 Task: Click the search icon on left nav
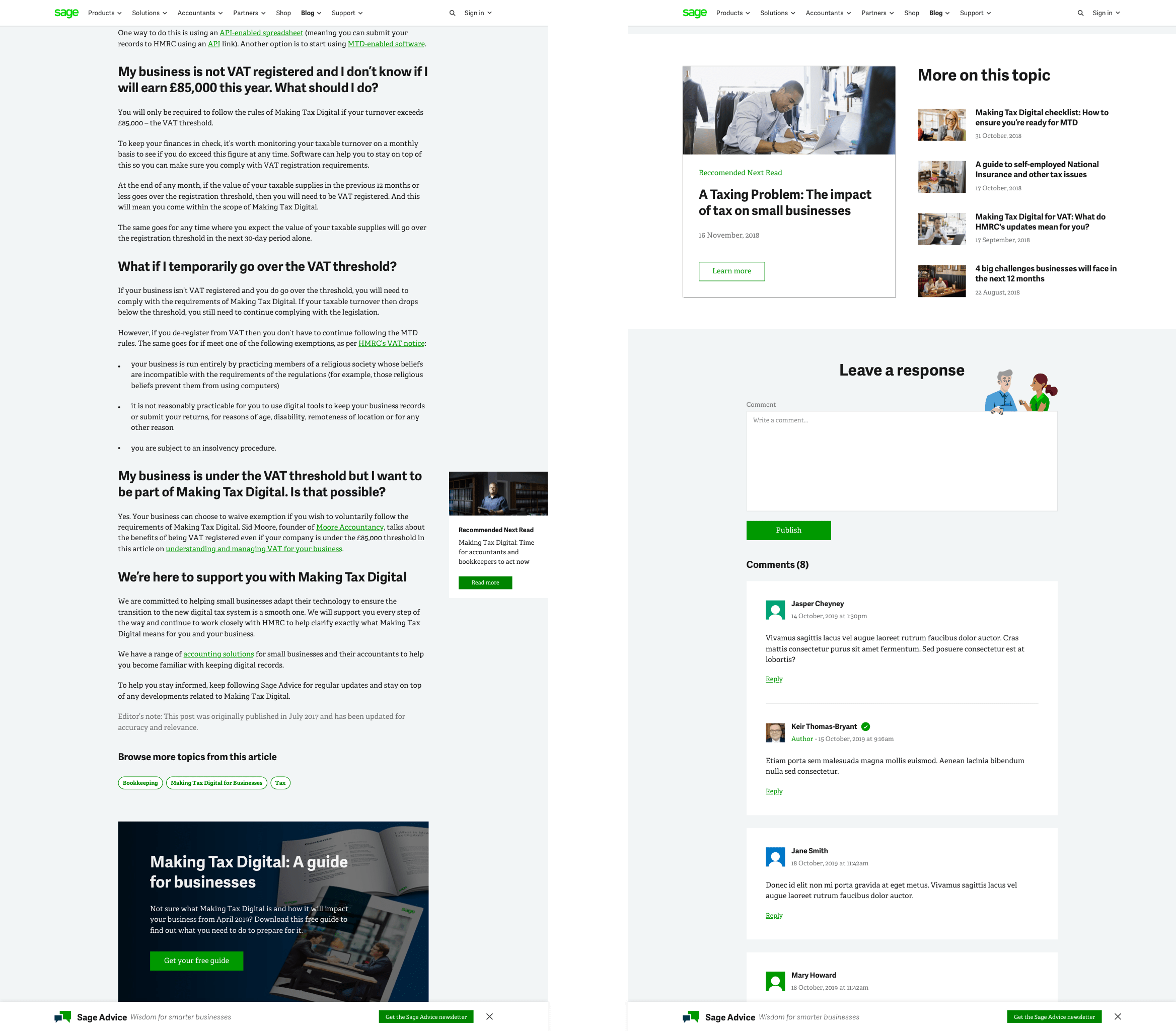tap(453, 12)
